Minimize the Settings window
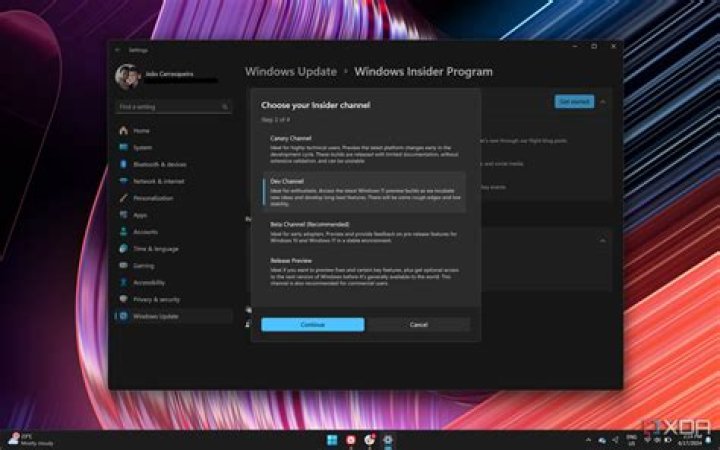 click(x=574, y=46)
